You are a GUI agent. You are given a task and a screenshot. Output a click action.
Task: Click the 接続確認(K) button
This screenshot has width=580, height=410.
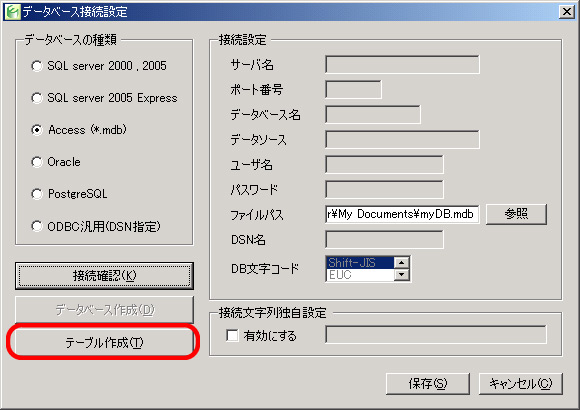pos(104,276)
